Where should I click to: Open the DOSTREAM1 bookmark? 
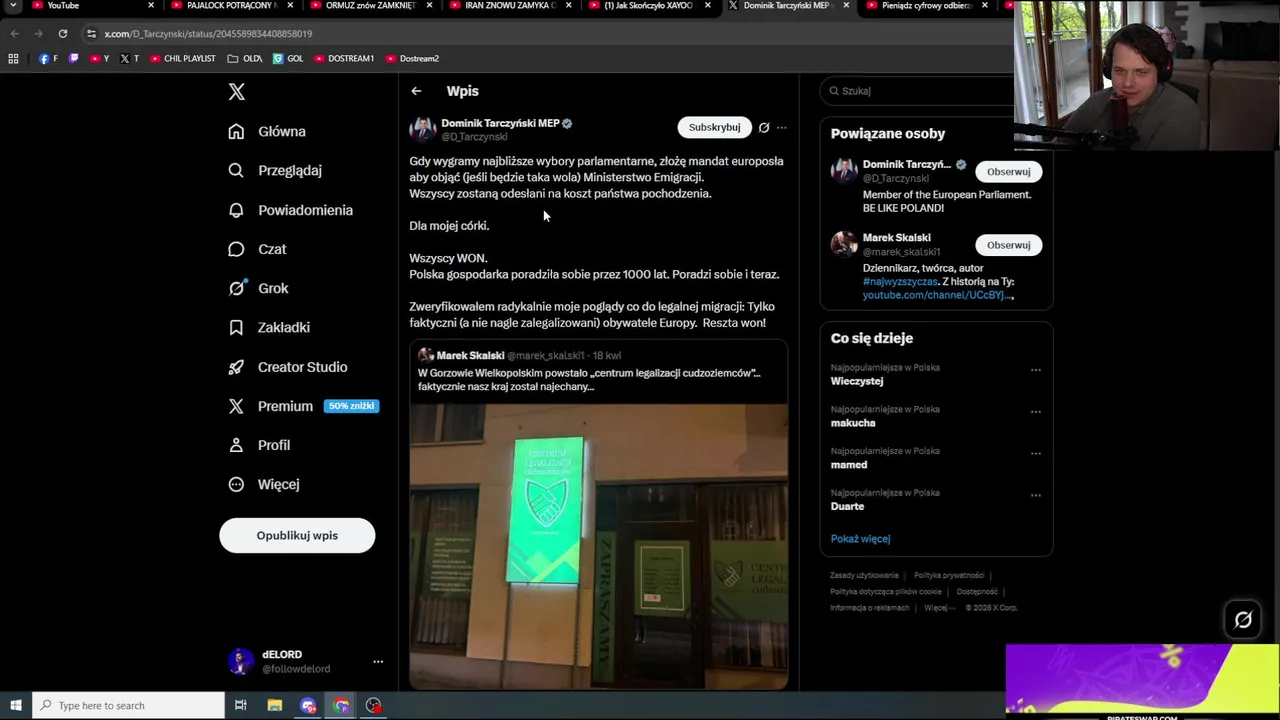[344, 59]
